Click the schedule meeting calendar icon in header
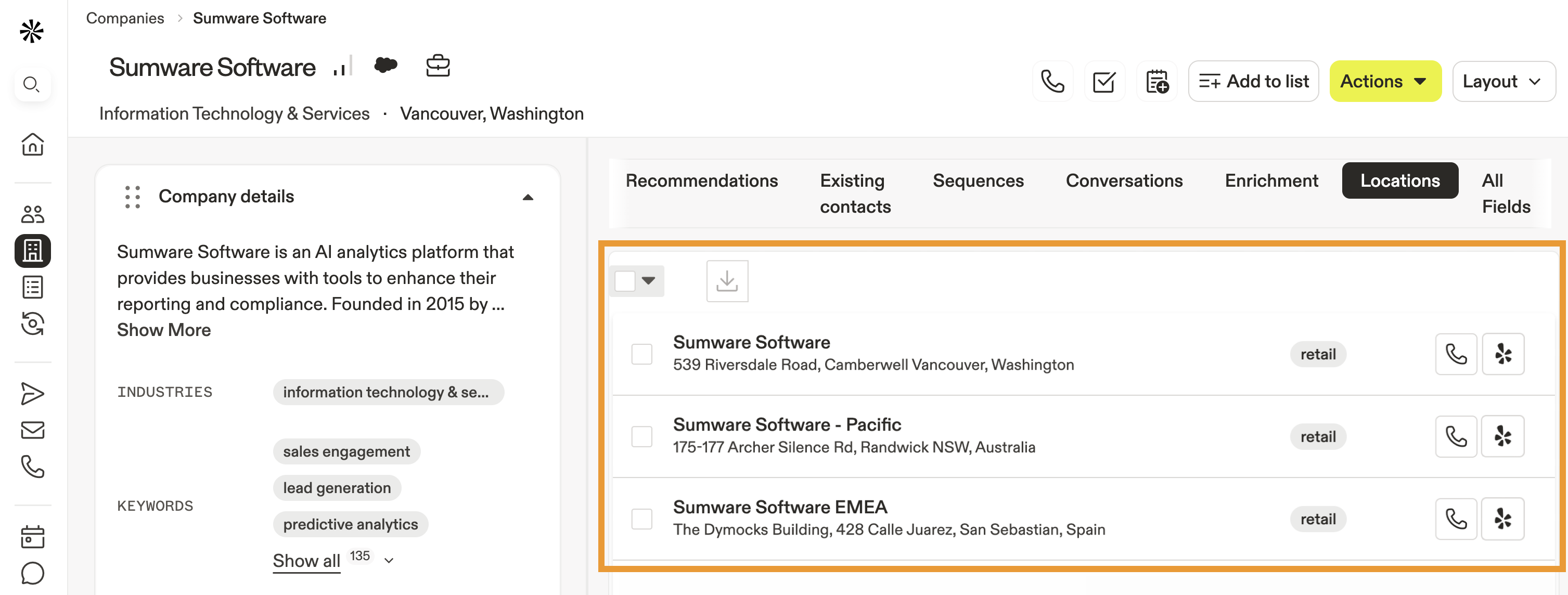 tap(1156, 82)
